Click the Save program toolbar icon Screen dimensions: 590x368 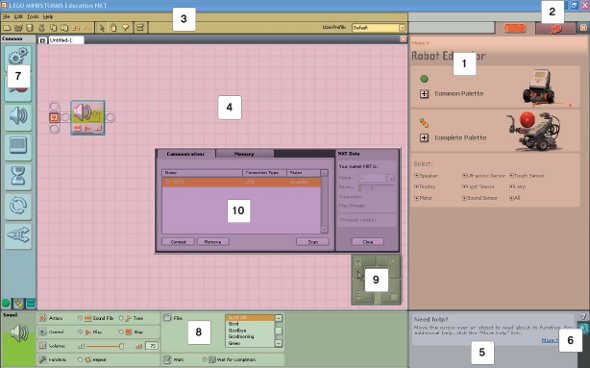[30, 28]
